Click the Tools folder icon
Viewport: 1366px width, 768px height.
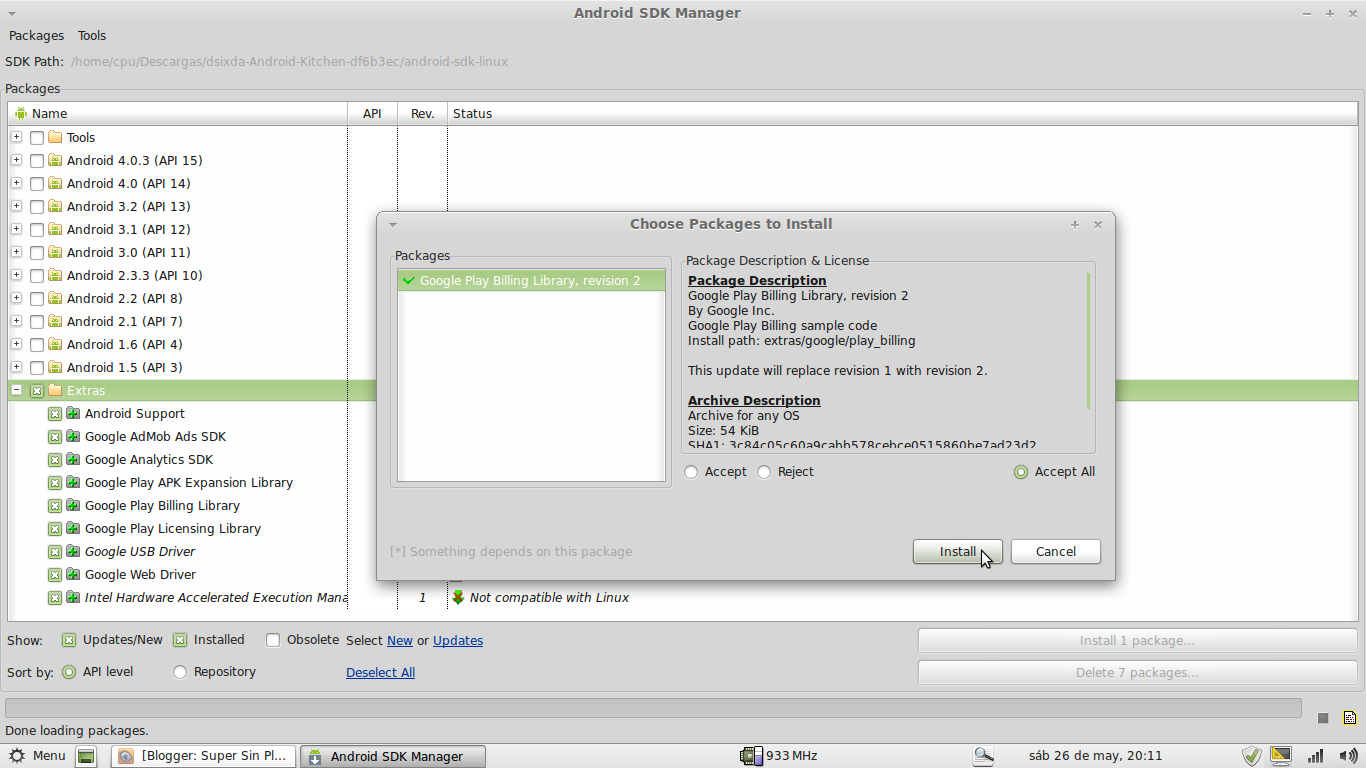[x=55, y=137]
